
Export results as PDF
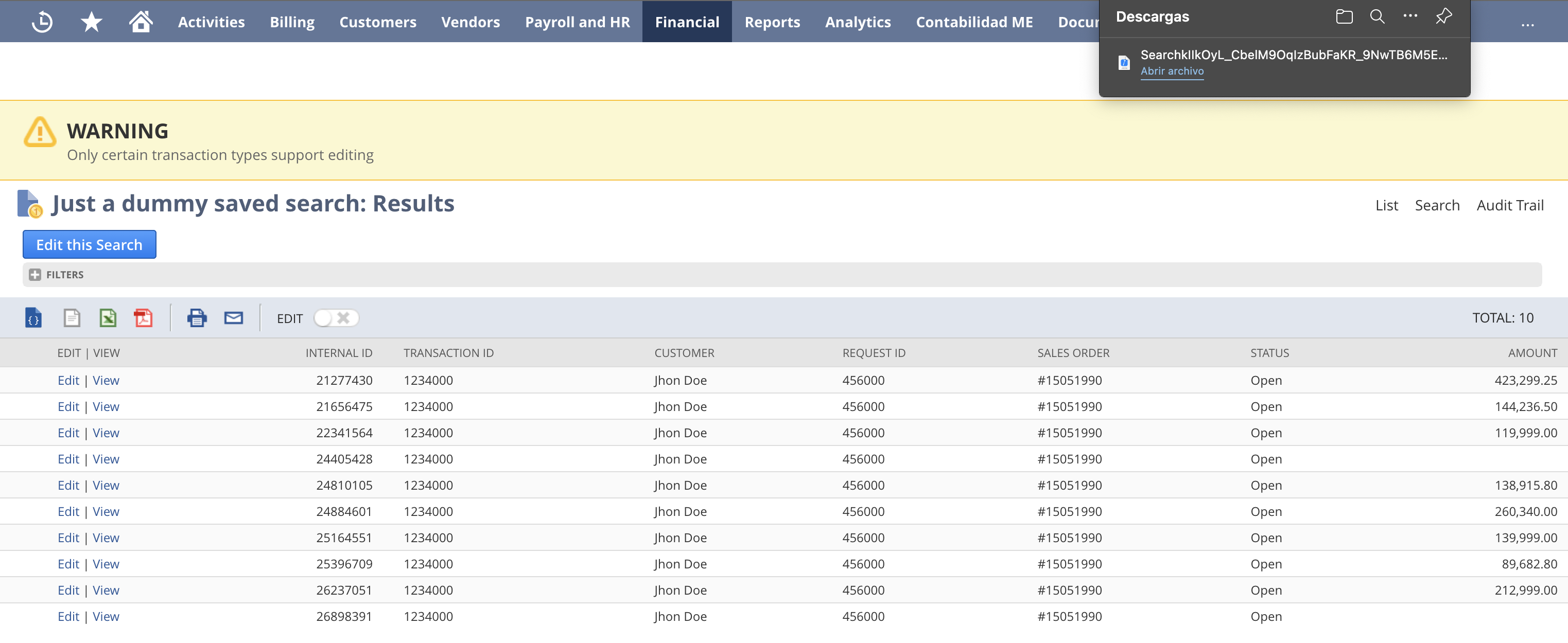click(144, 317)
